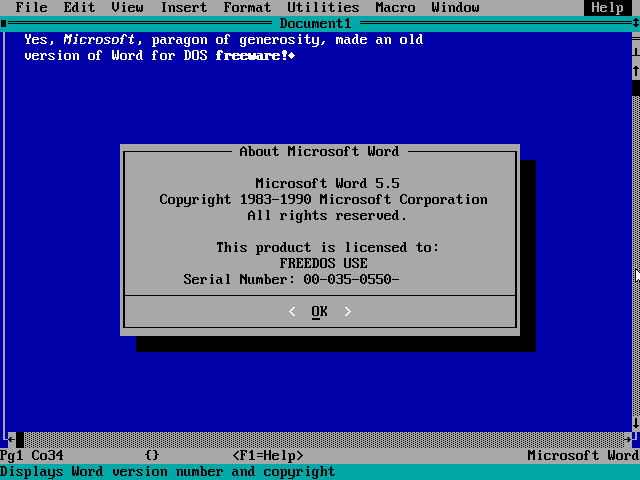Click the '{}' scrap indicator in status bar
This screenshot has width=640, height=480.
tap(152, 455)
